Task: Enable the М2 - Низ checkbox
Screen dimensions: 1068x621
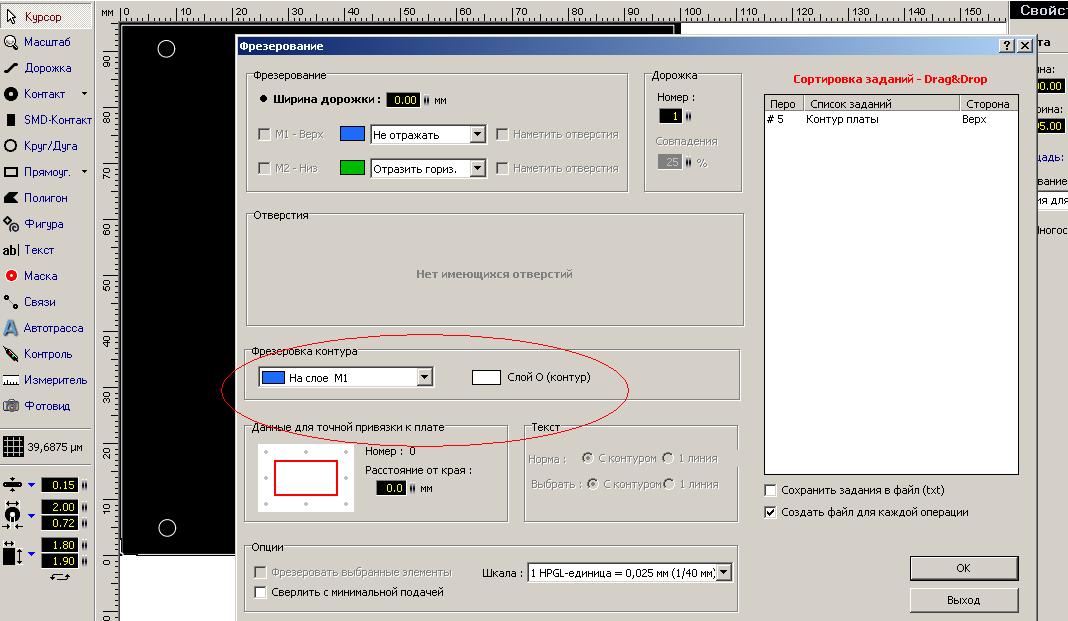Action: 264,168
